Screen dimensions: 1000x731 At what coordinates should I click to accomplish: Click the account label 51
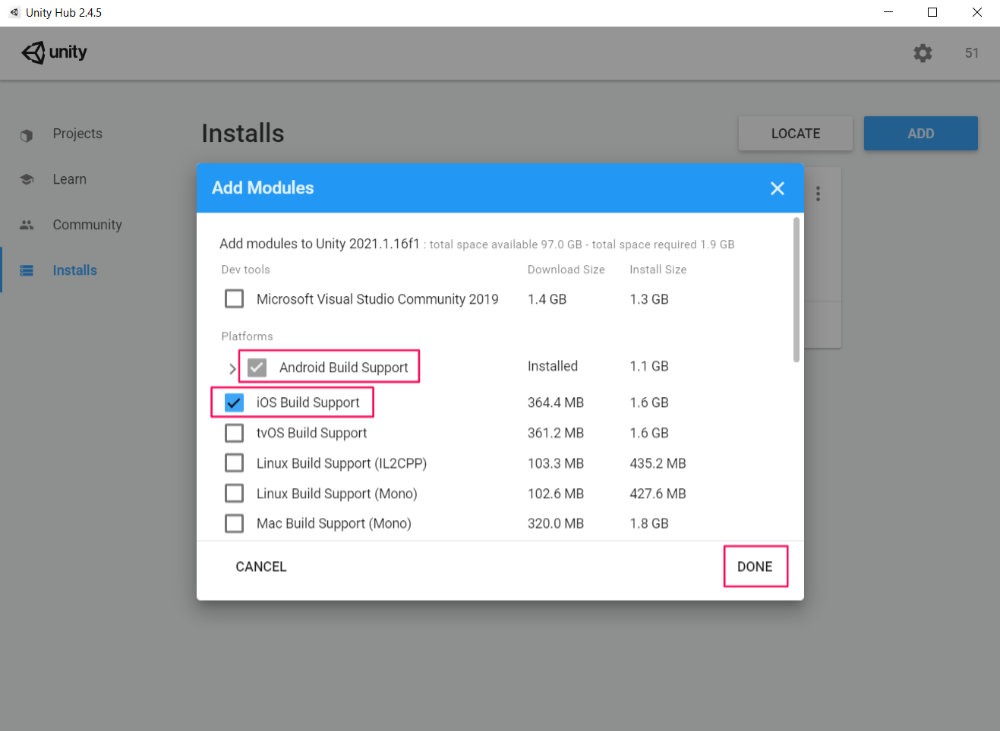tap(971, 53)
